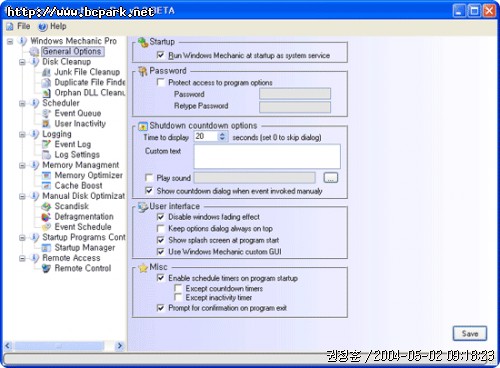Enable the Play sound checkbox
500x368 pixels.
point(149,178)
